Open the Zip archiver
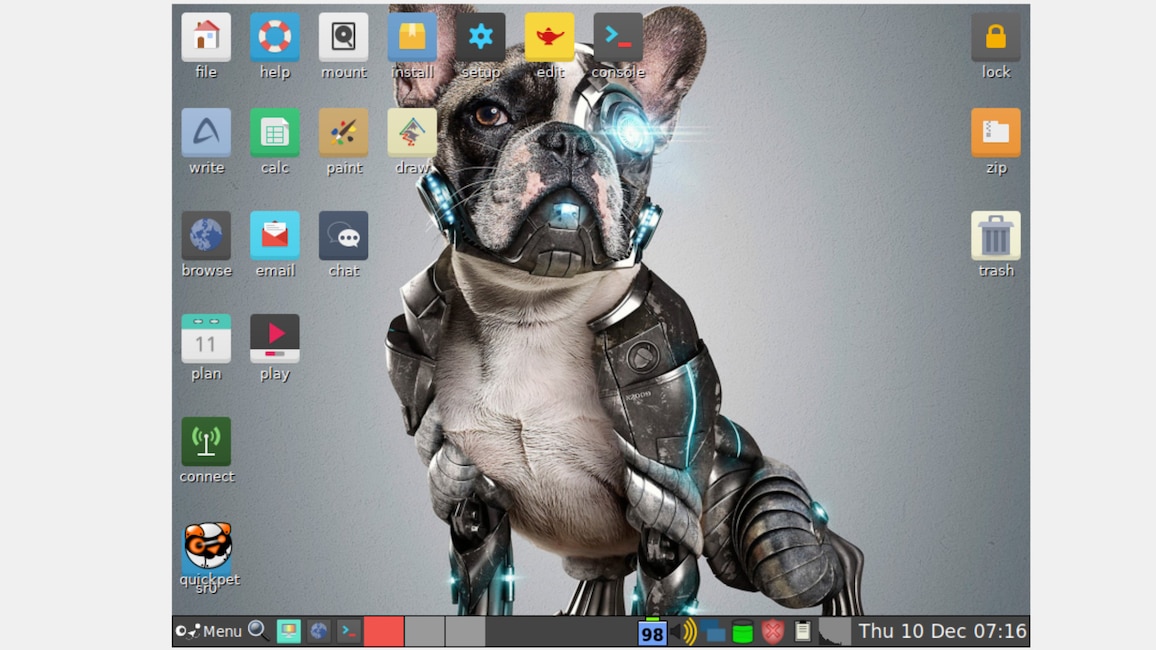 [995, 133]
